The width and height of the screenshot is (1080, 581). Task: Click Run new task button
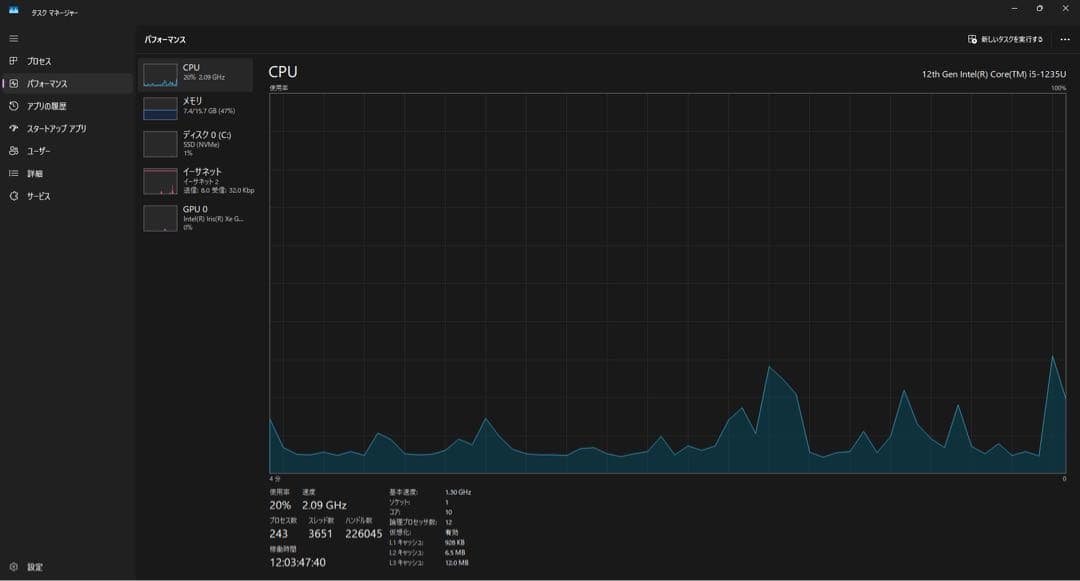(x=1005, y=40)
